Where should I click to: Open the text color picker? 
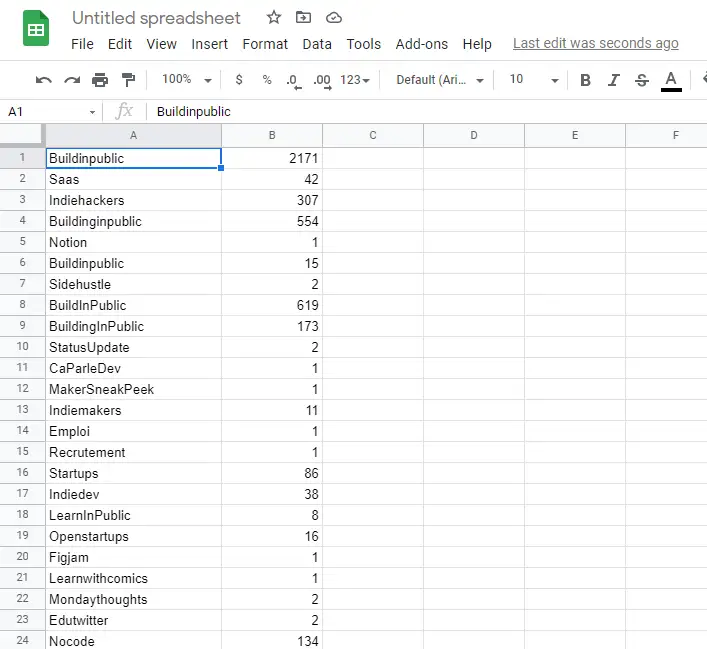pyautogui.click(x=671, y=80)
